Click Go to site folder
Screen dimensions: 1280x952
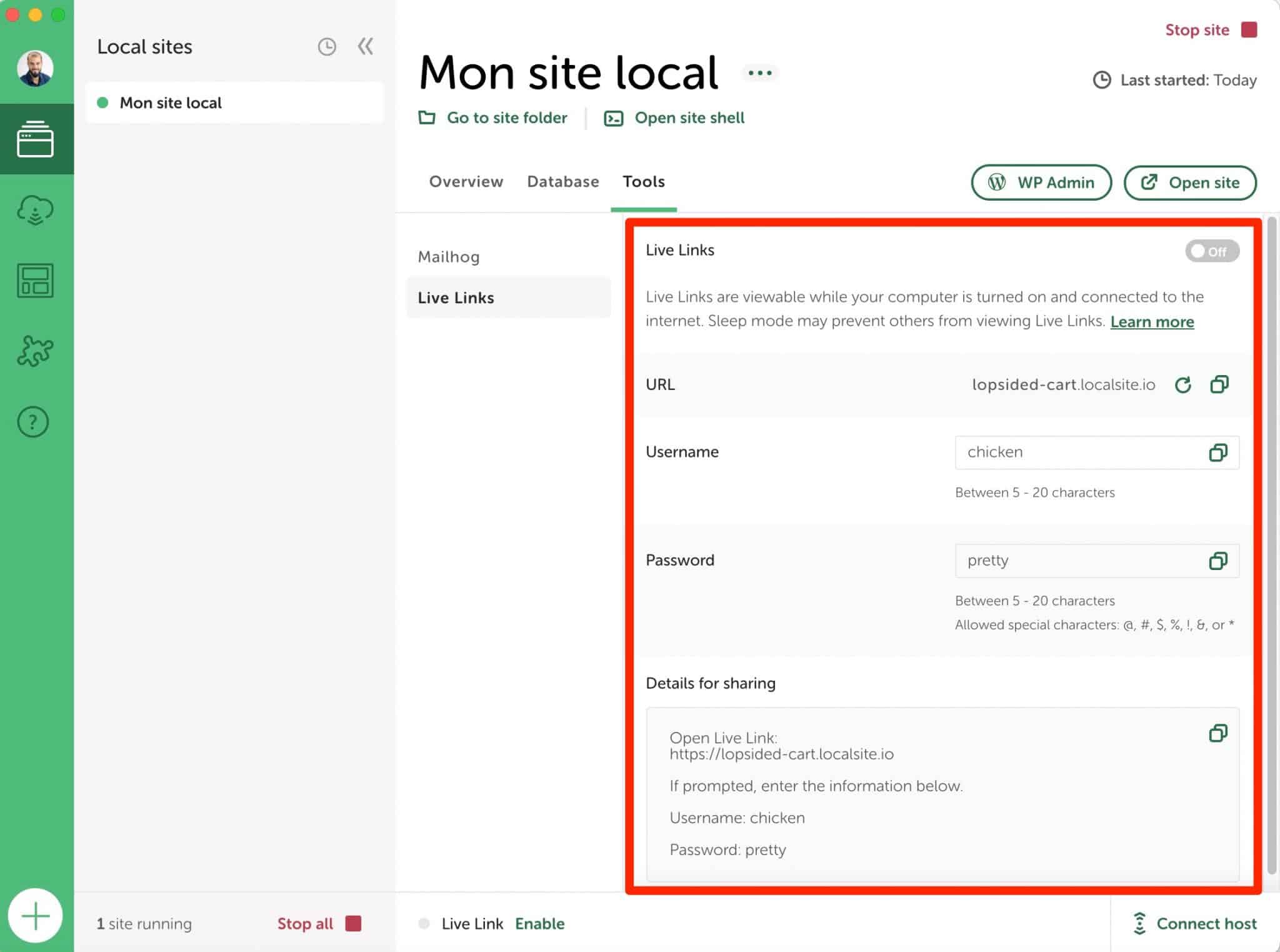pos(507,118)
